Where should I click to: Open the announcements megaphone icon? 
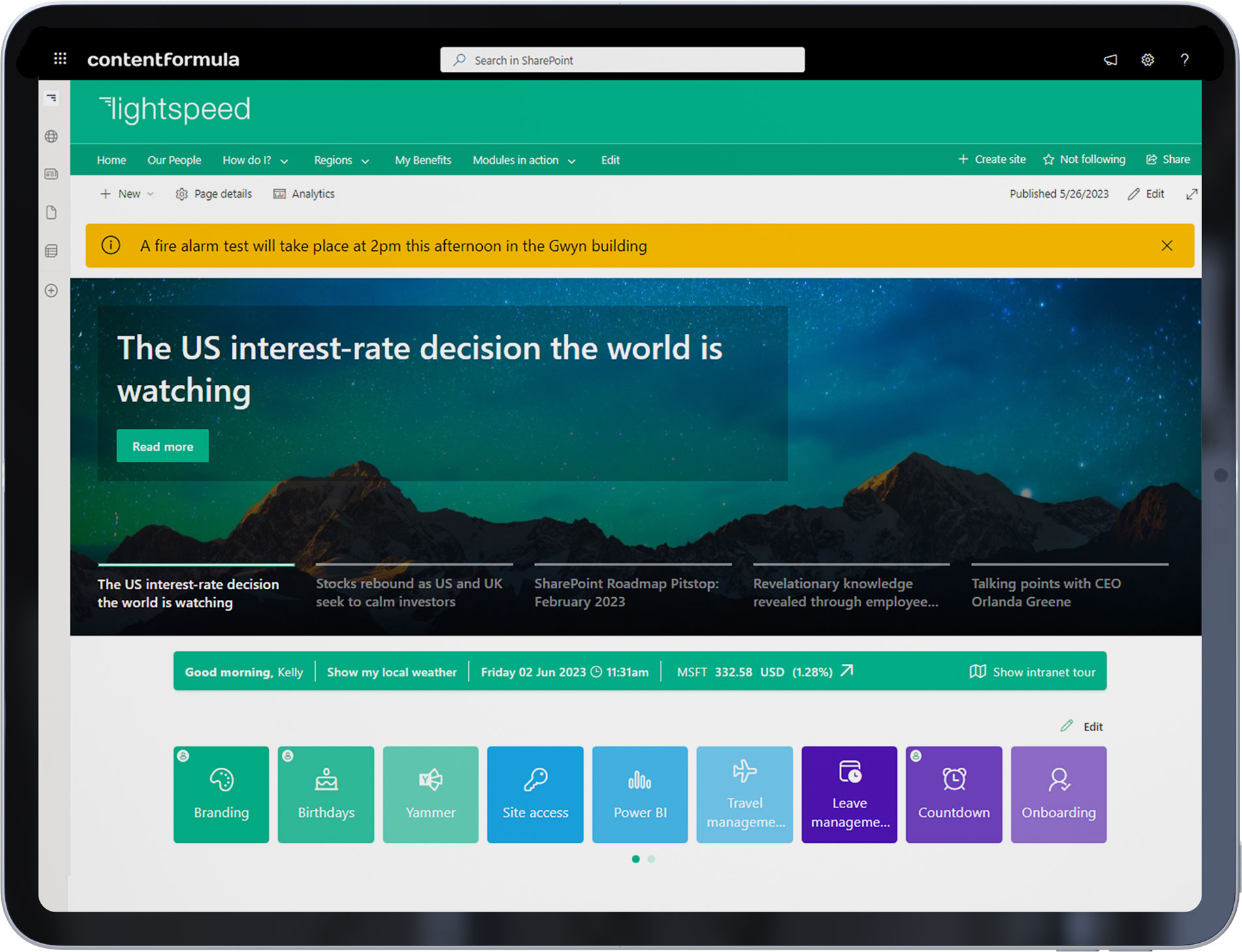pos(1110,60)
